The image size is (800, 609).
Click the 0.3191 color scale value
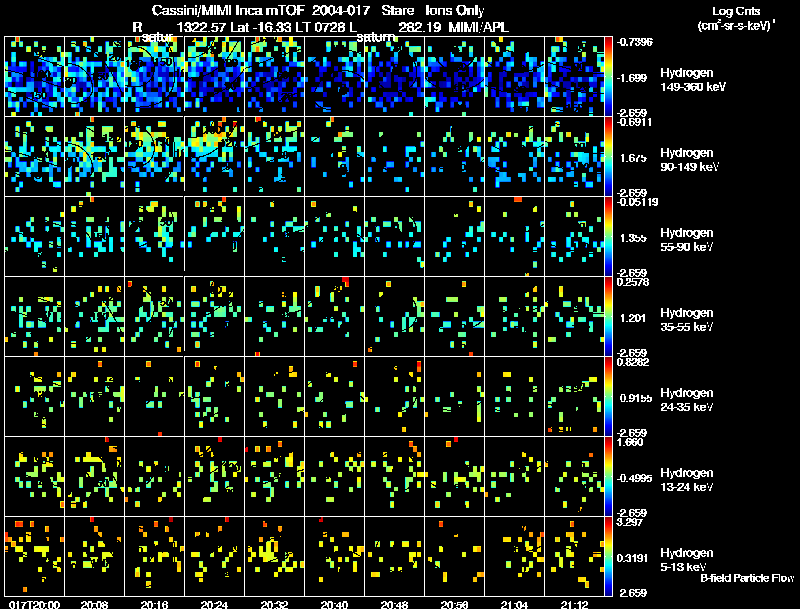click(x=633, y=559)
